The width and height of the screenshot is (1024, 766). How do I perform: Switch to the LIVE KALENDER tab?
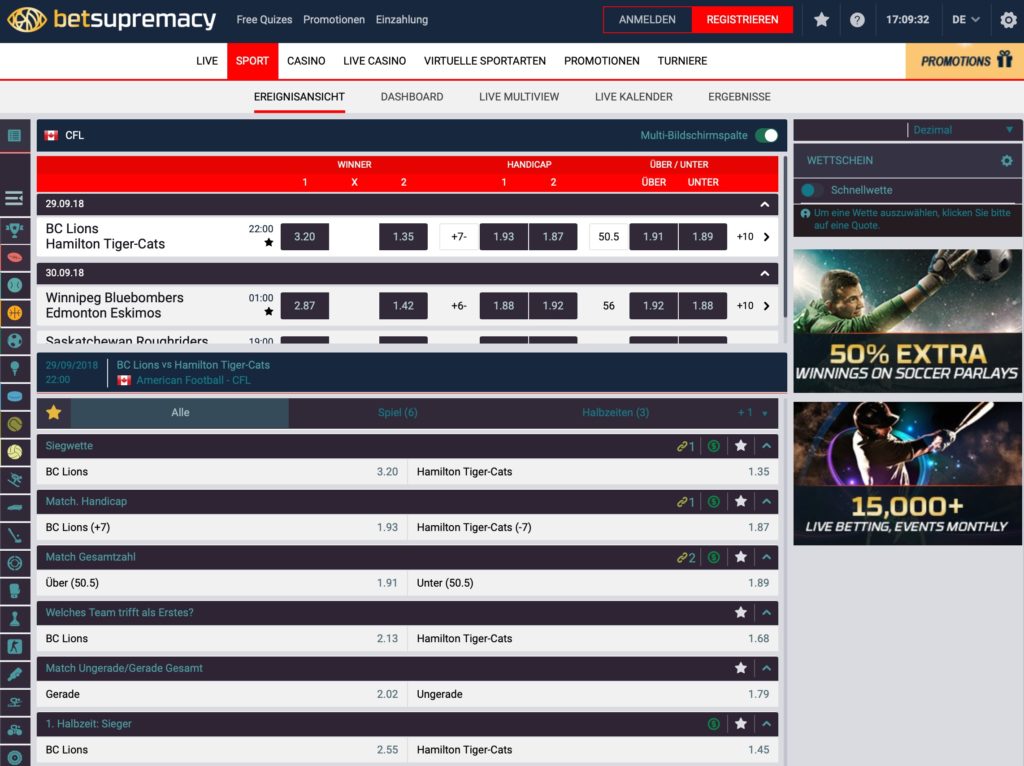[633, 97]
